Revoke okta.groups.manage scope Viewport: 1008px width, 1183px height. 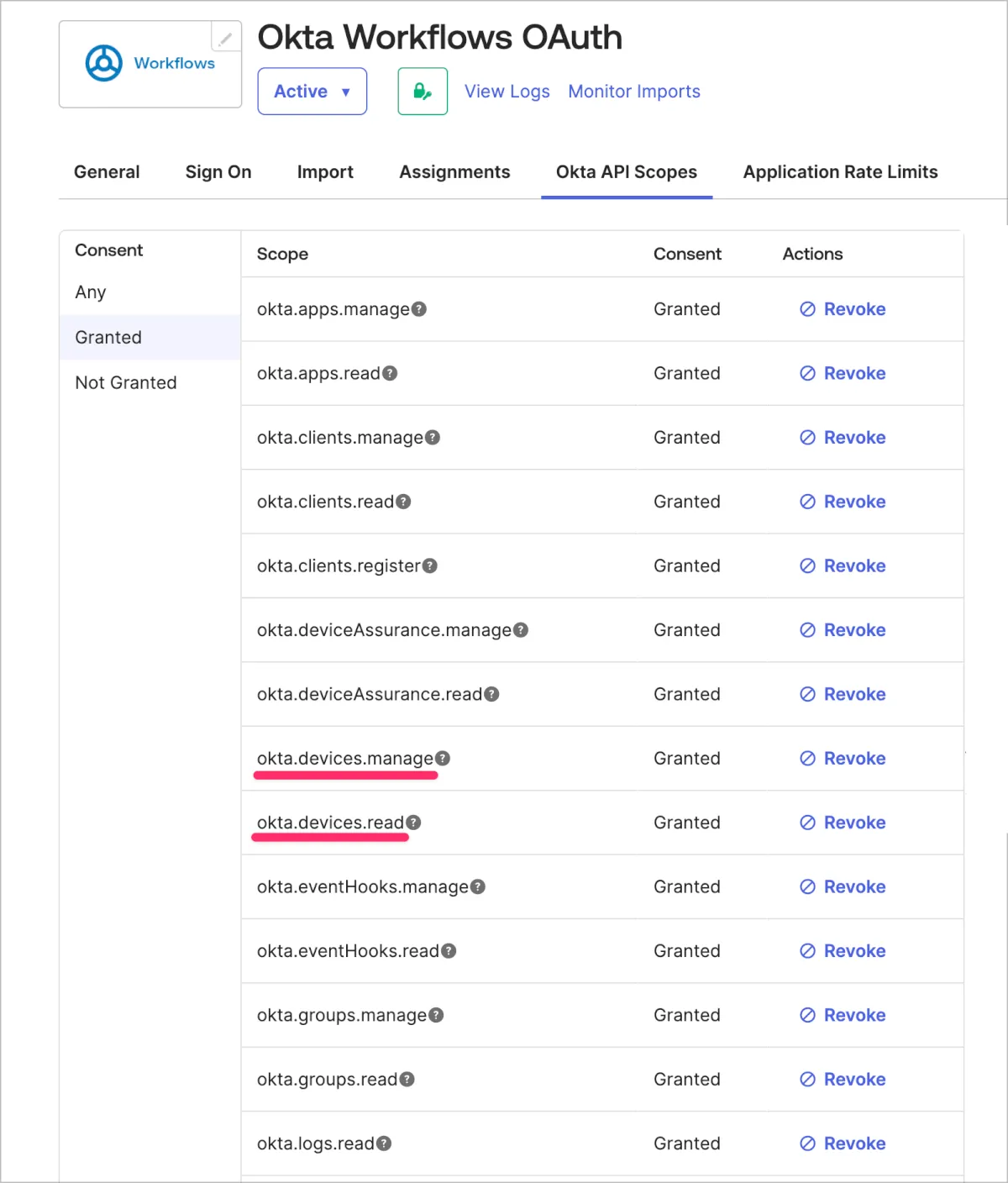(x=843, y=1015)
